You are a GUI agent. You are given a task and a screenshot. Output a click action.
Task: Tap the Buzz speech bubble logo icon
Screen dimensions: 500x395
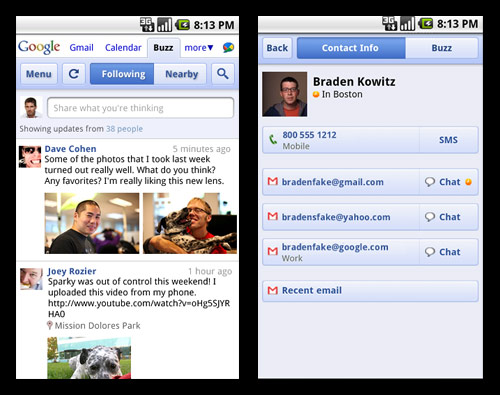click(x=228, y=48)
